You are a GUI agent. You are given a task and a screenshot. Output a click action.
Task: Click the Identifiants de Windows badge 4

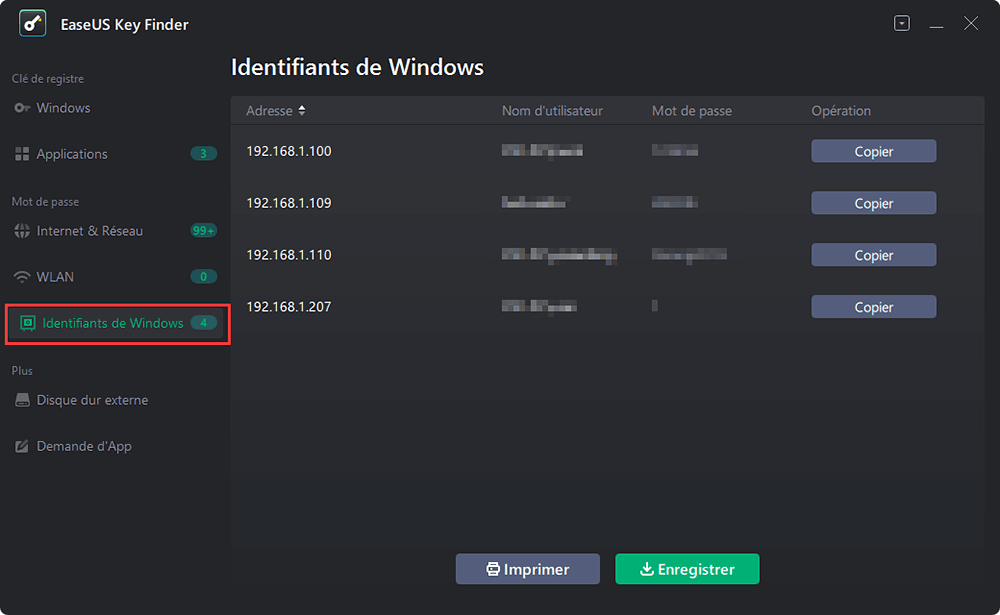[203, 323]
